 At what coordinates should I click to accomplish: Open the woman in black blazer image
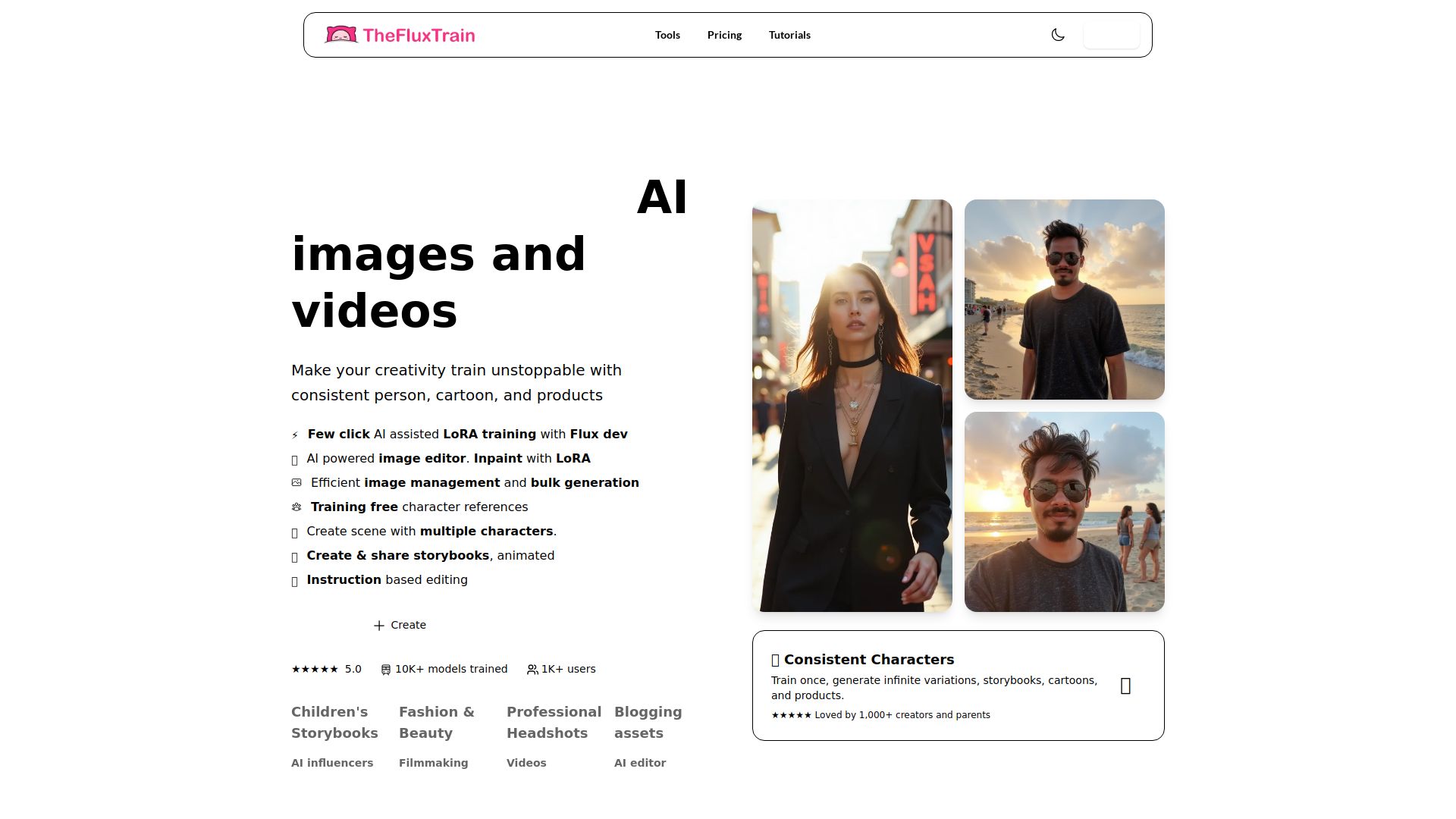point(852,406)
